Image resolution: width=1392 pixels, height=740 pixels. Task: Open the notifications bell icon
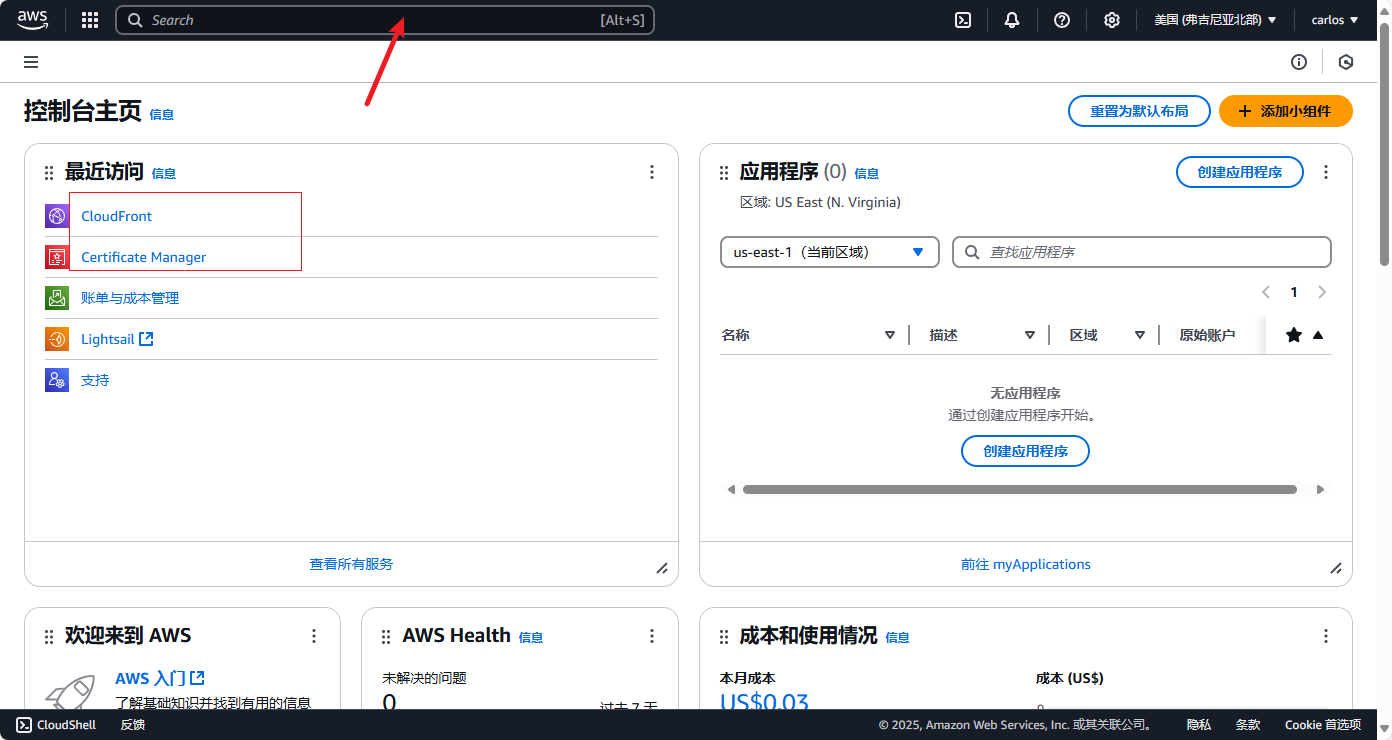pos(1012,20)
